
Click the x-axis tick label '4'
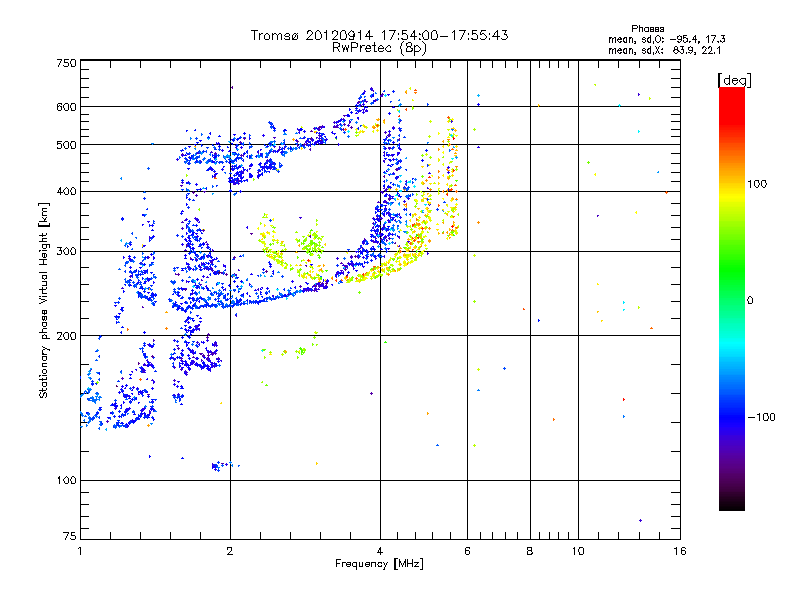click(x=380, y=551)
